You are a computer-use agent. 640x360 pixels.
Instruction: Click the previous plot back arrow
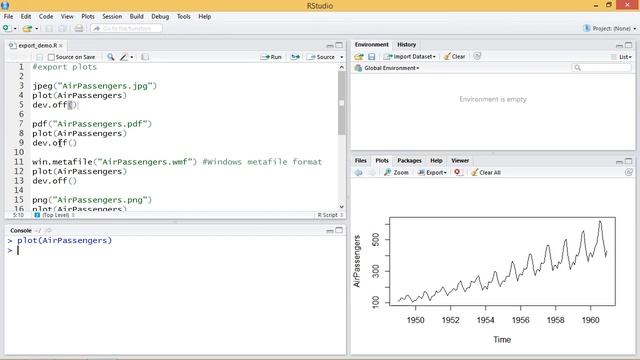pos(359,173)
